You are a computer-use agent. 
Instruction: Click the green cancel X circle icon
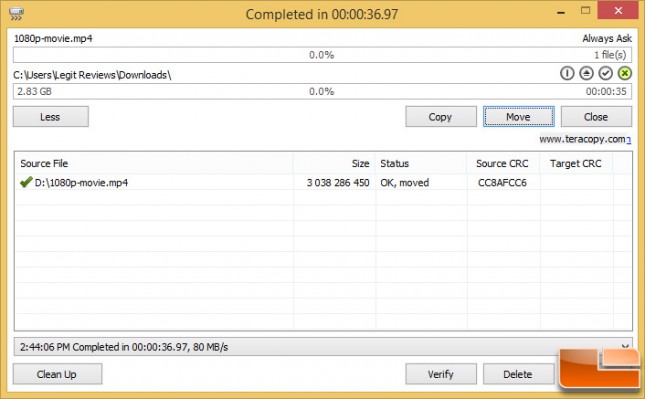(x=624, y=73)
